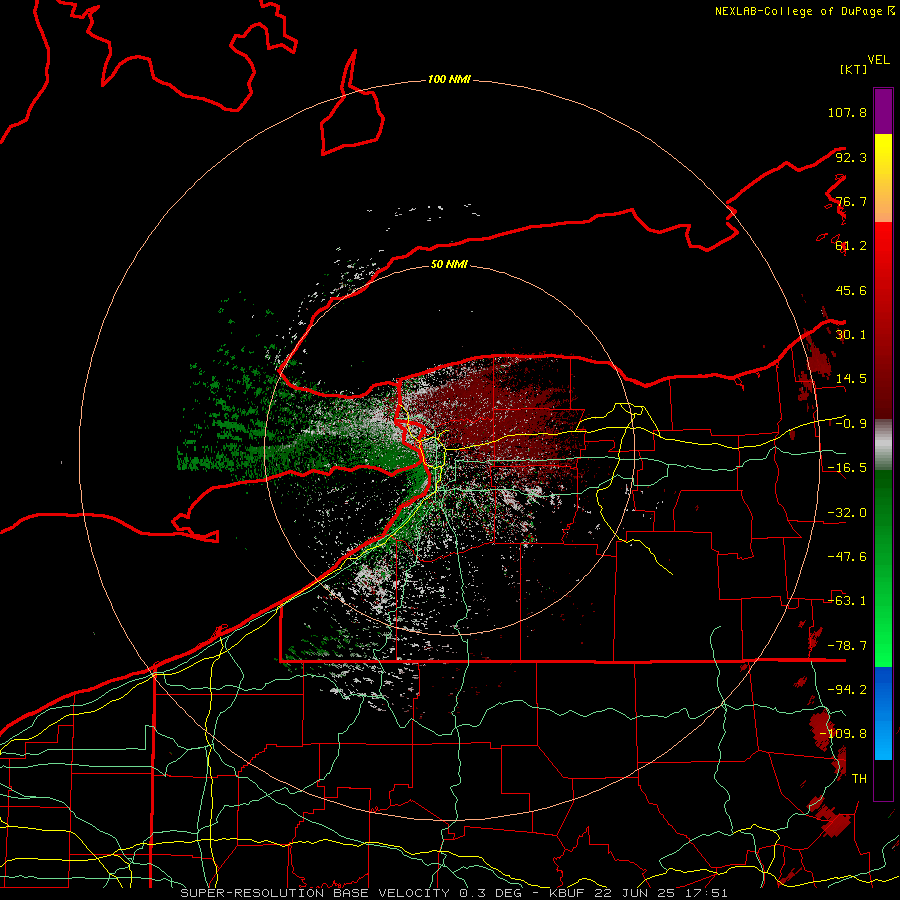Click the VEL legend title

878,60
